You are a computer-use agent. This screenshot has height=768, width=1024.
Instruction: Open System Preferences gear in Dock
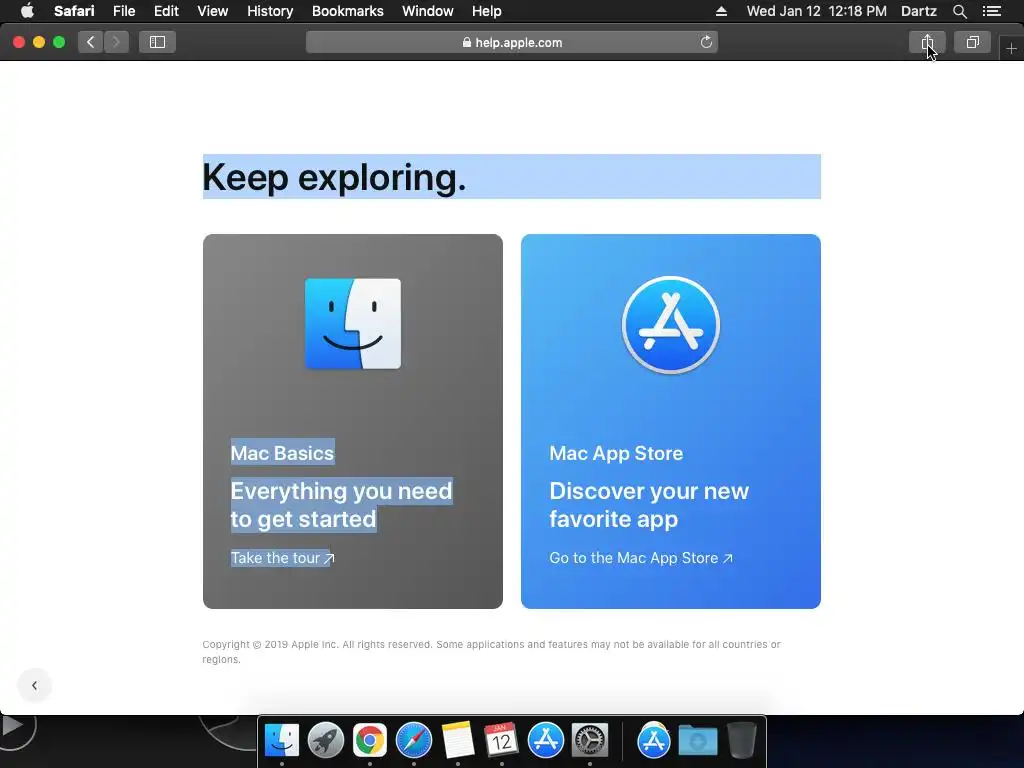[590, 741]
